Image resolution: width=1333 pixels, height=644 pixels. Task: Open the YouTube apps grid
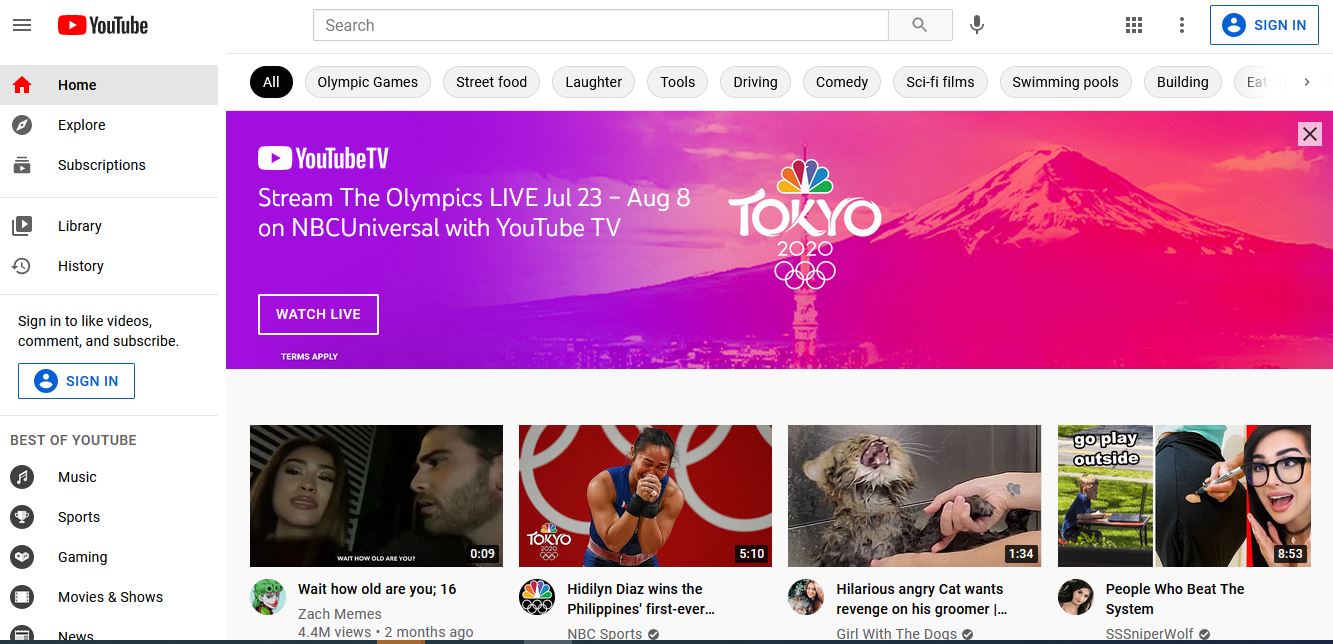coord(1134,25)
